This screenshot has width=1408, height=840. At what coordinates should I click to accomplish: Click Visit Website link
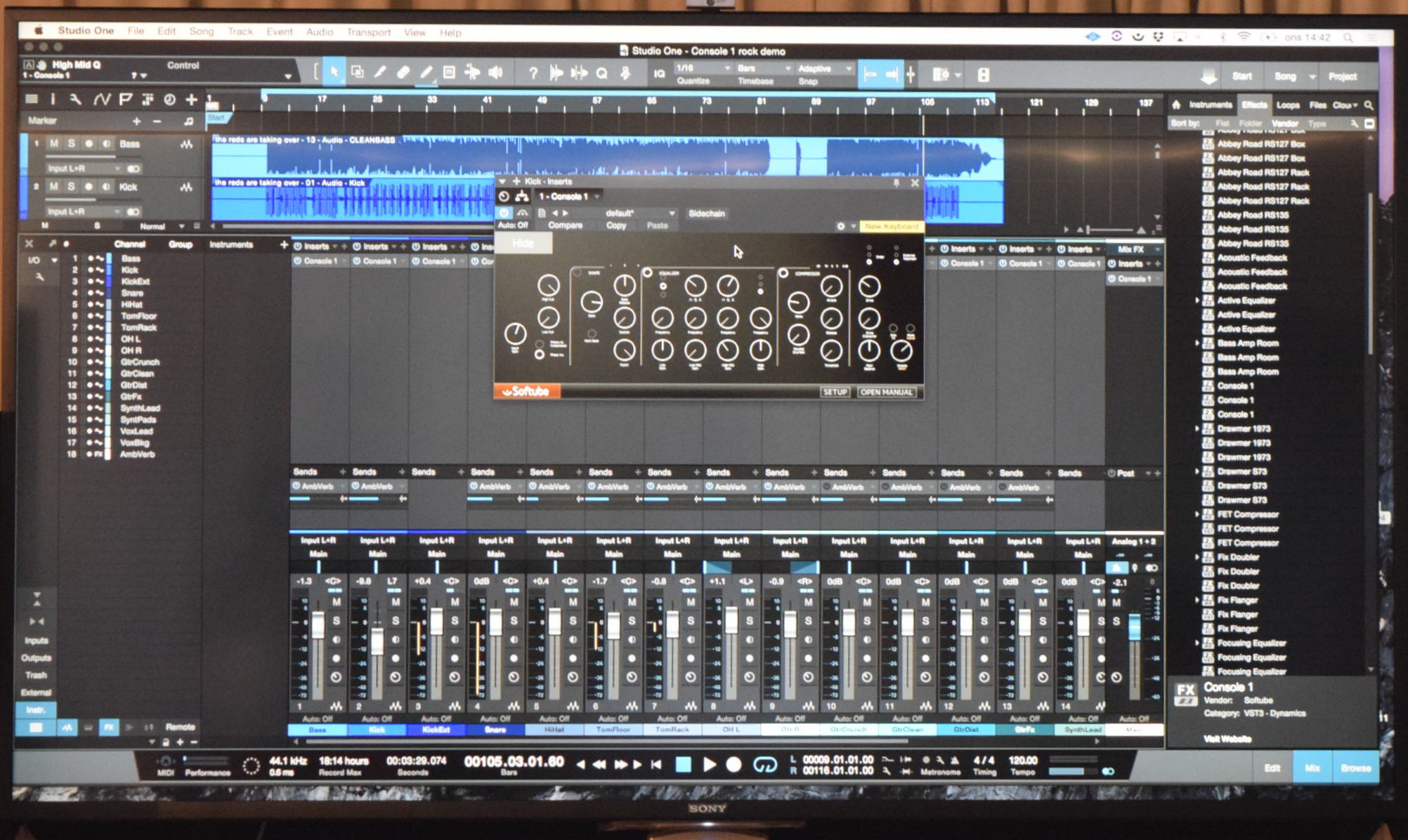click(1227, 738)
